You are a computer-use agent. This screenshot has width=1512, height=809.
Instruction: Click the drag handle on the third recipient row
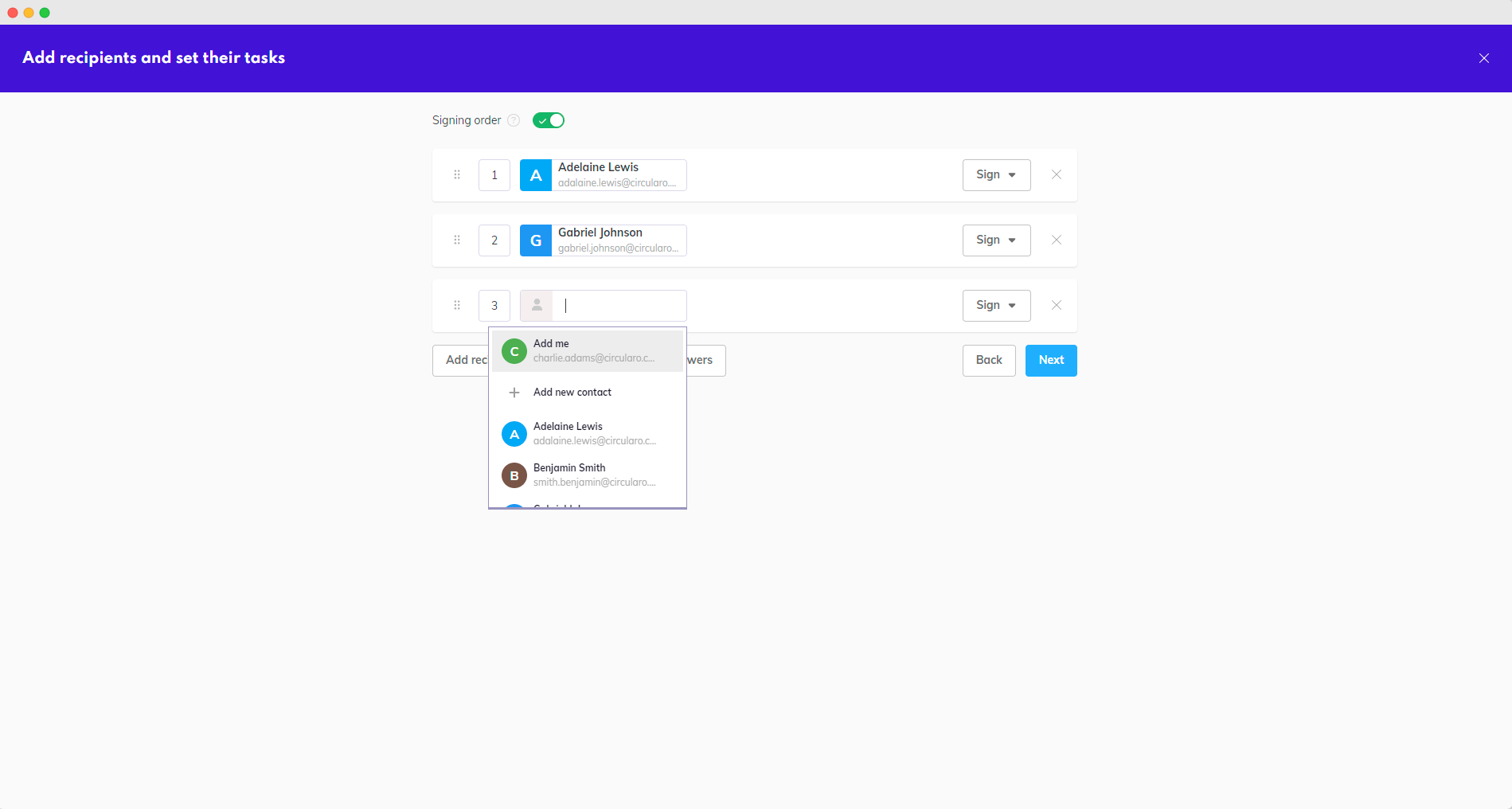(457, 305)
